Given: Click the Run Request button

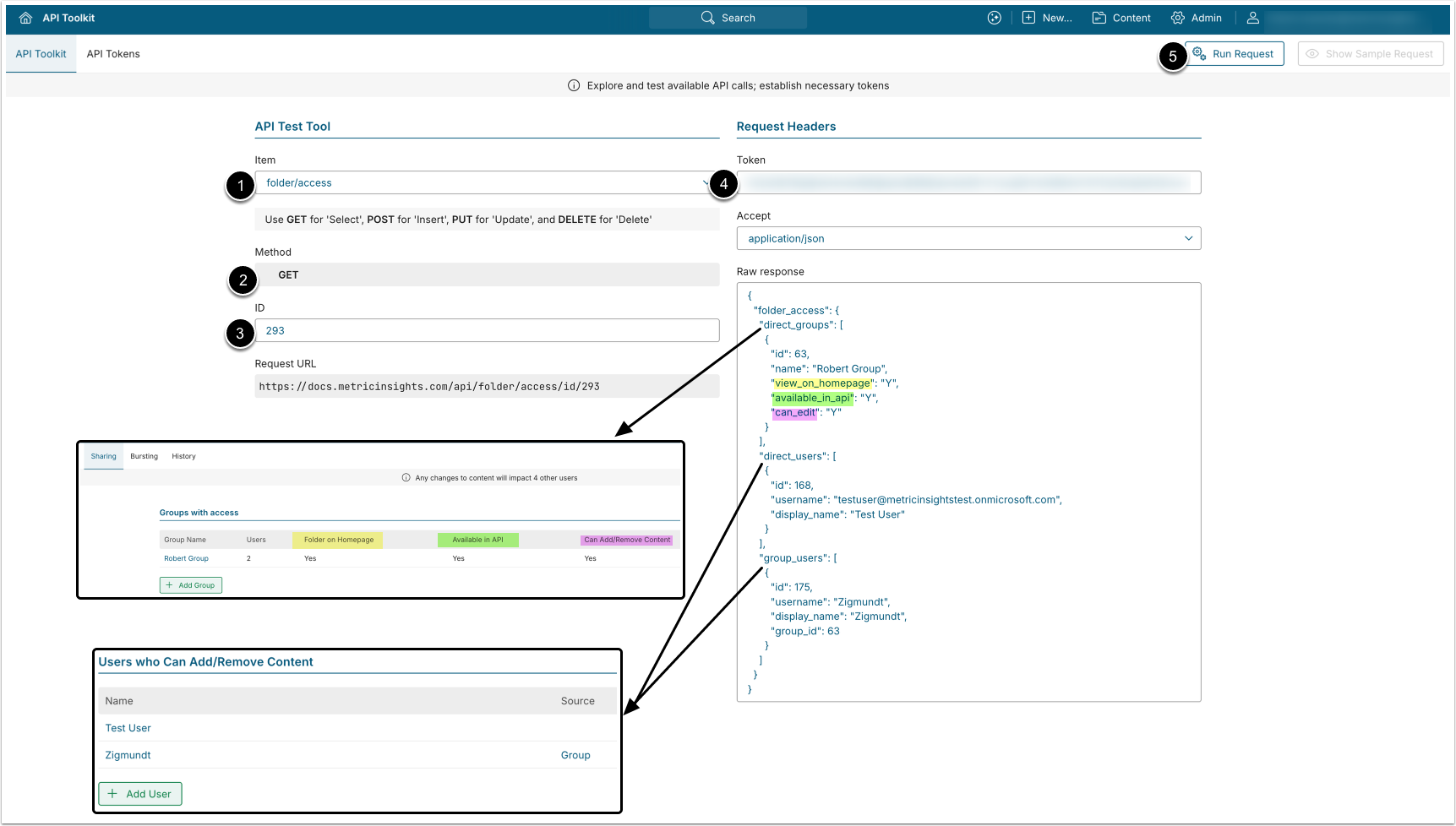Looking at the screenshot, I should [1234, 54].
